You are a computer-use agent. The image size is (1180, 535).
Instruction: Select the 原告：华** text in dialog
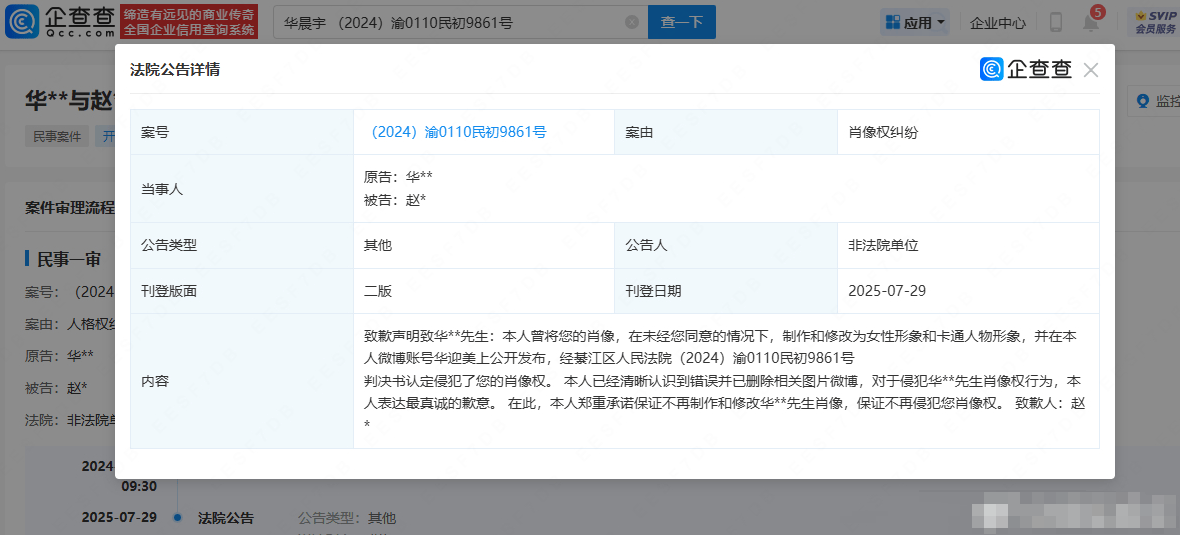pos(397,178)
